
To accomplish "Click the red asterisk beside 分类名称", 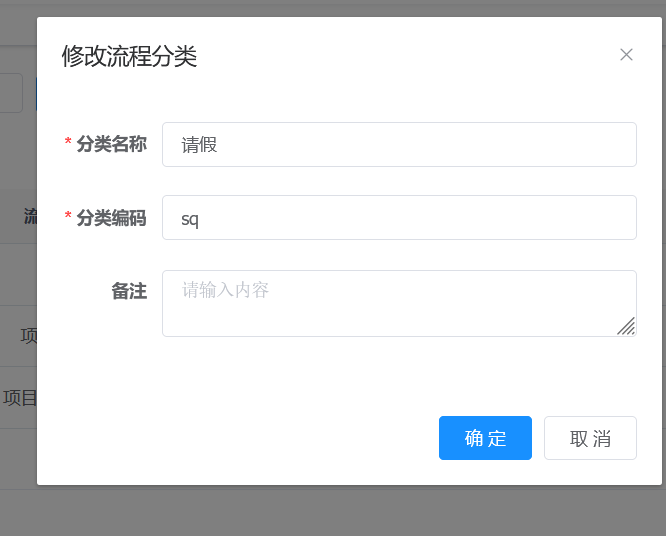I will click(68, 144).
